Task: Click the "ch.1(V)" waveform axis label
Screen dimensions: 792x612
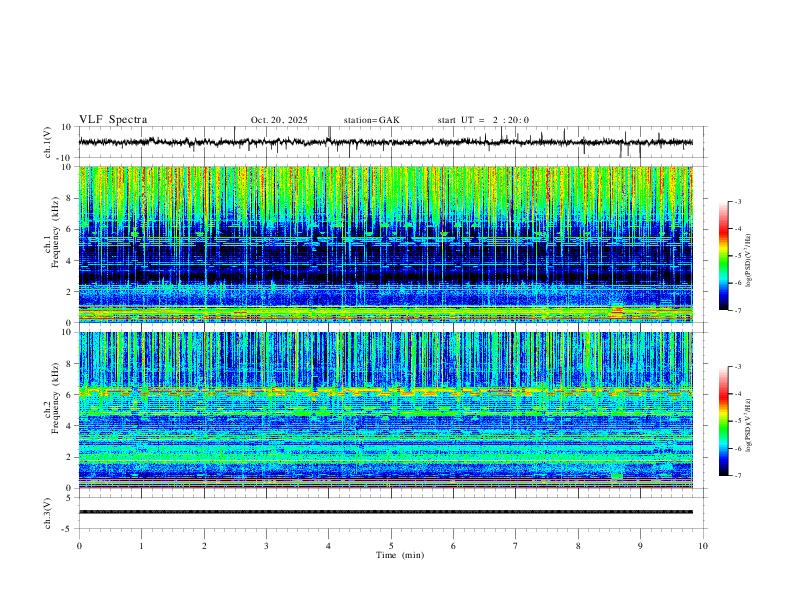Action: (x=48, y=142)
